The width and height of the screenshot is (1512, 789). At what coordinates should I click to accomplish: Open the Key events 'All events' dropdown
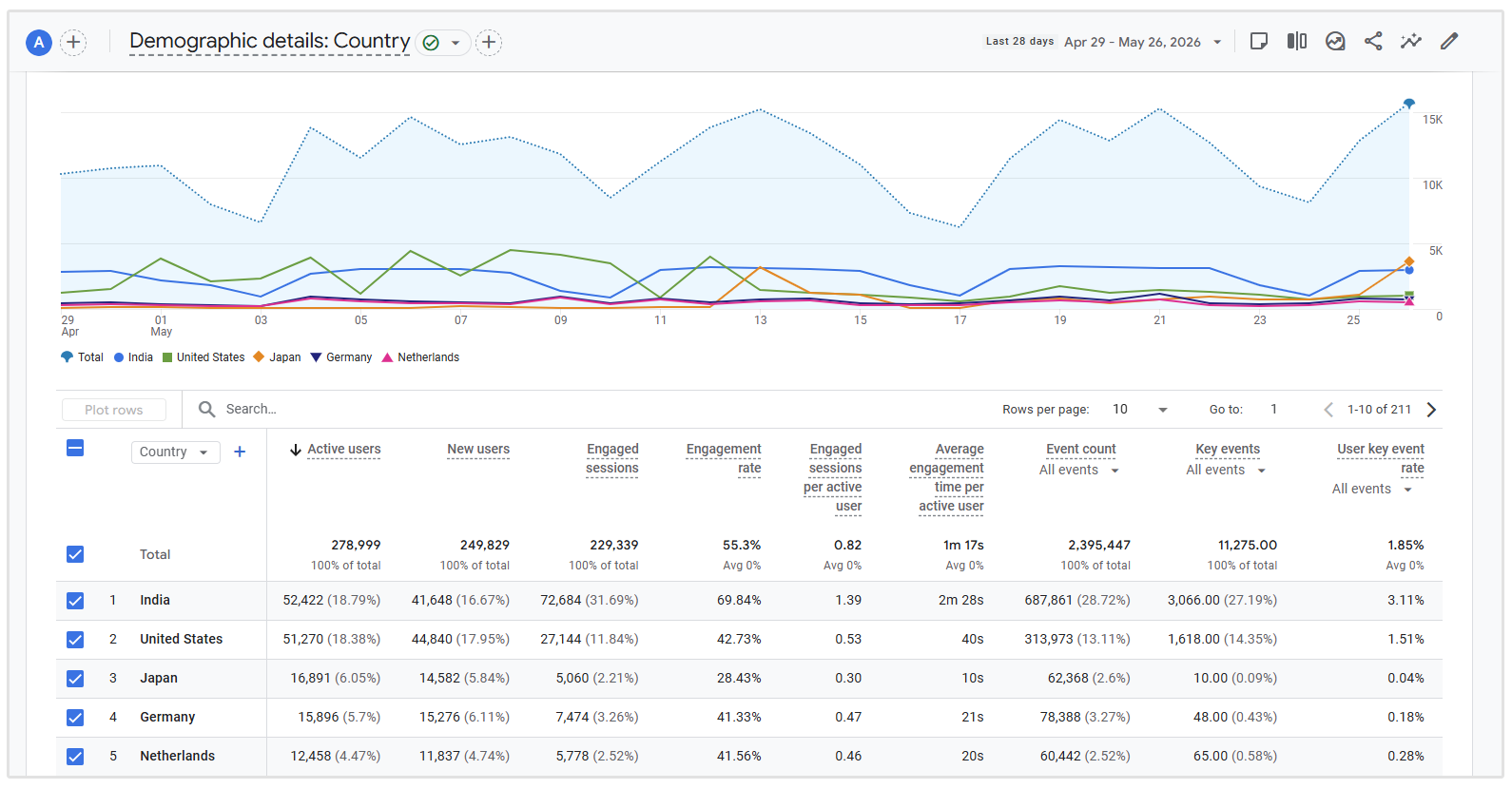pos(1226,471)
